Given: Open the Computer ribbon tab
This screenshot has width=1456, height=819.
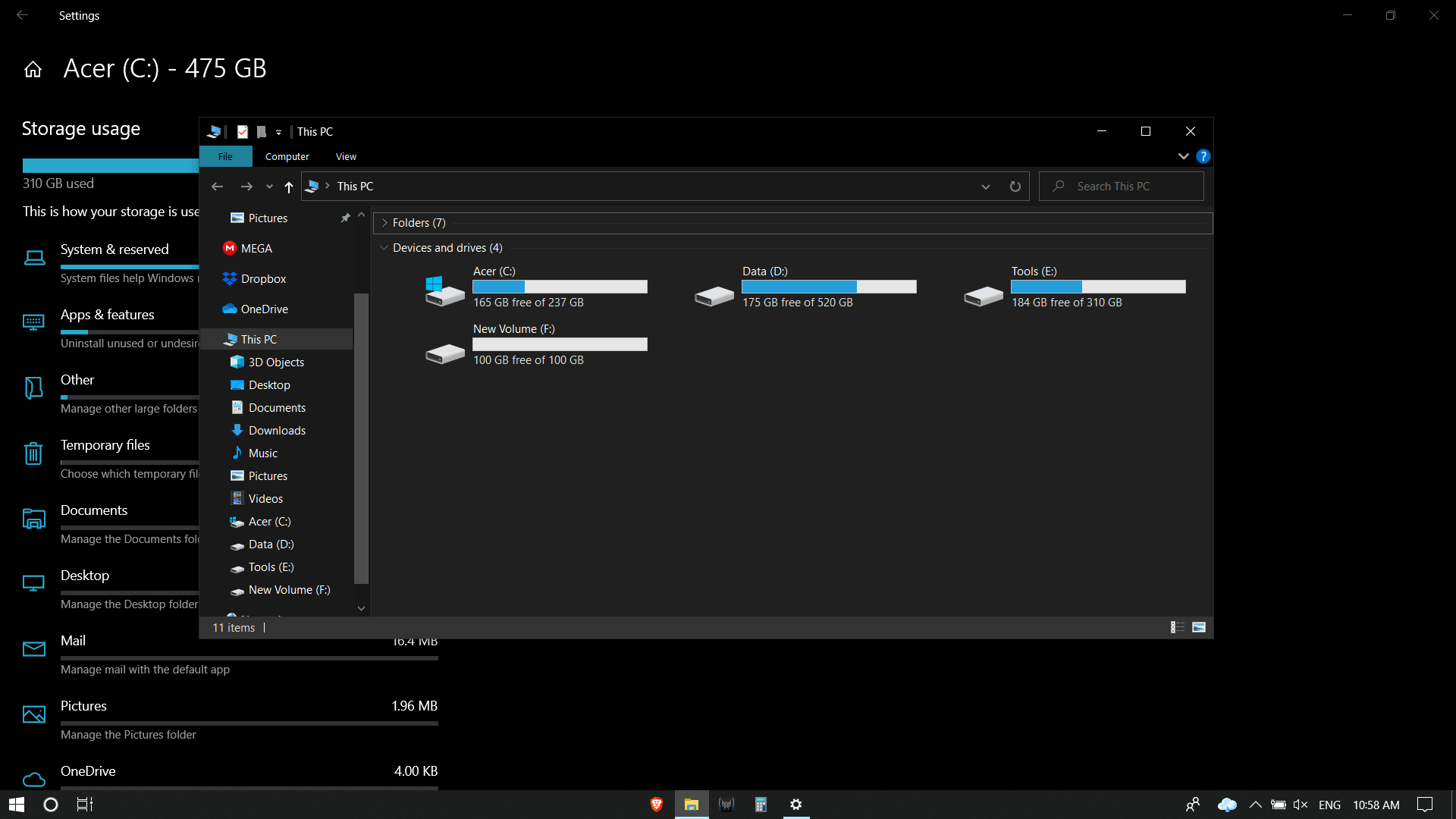Looking at the screenshot, I should coord(287,156).
